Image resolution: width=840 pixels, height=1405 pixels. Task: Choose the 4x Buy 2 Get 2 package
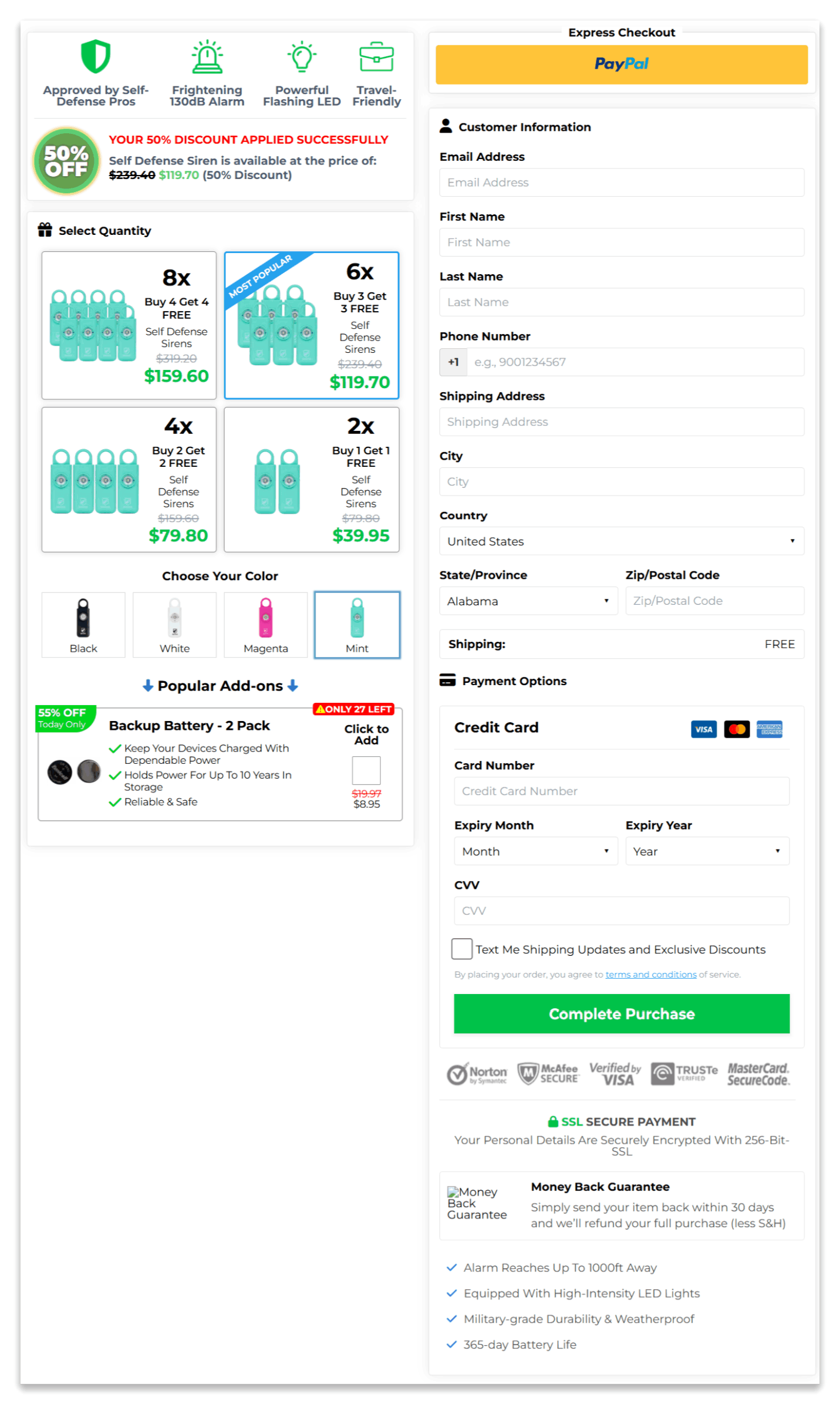coord(129,479)
